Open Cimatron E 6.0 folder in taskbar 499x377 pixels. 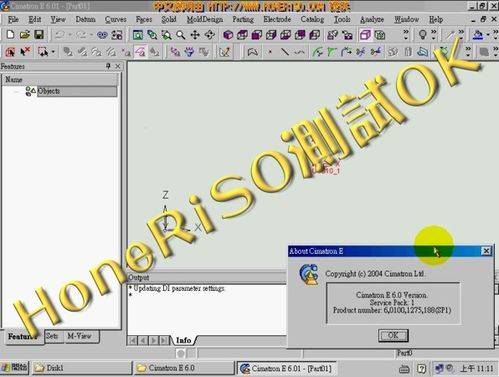click(x=184, y=368)
